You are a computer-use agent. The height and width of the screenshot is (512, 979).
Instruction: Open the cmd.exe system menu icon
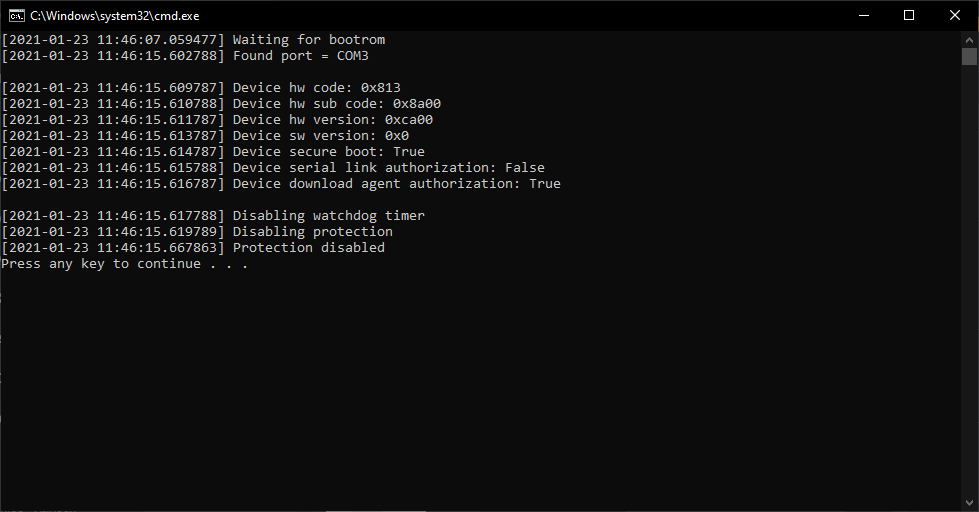point(15,15)
